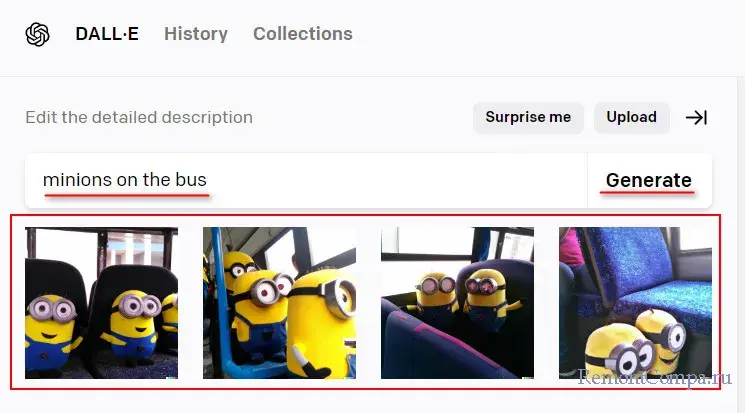The image size is (745, 413).
Task: Open third result with two goggled minions
Action: click(458, 303)
